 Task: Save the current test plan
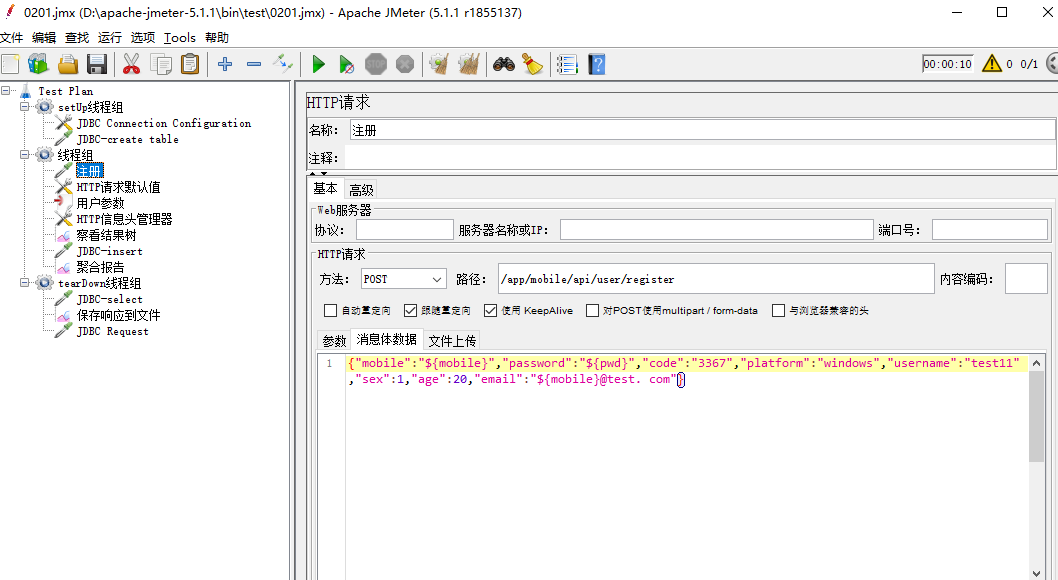95,64
